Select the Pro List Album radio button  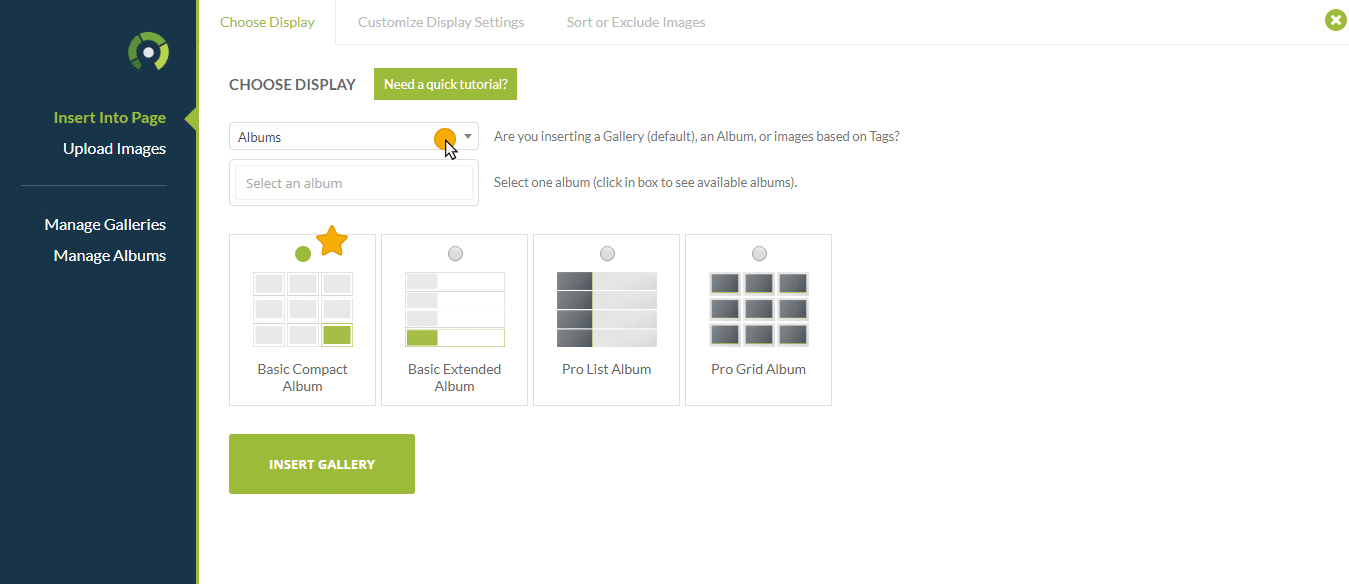click(607, 254)
